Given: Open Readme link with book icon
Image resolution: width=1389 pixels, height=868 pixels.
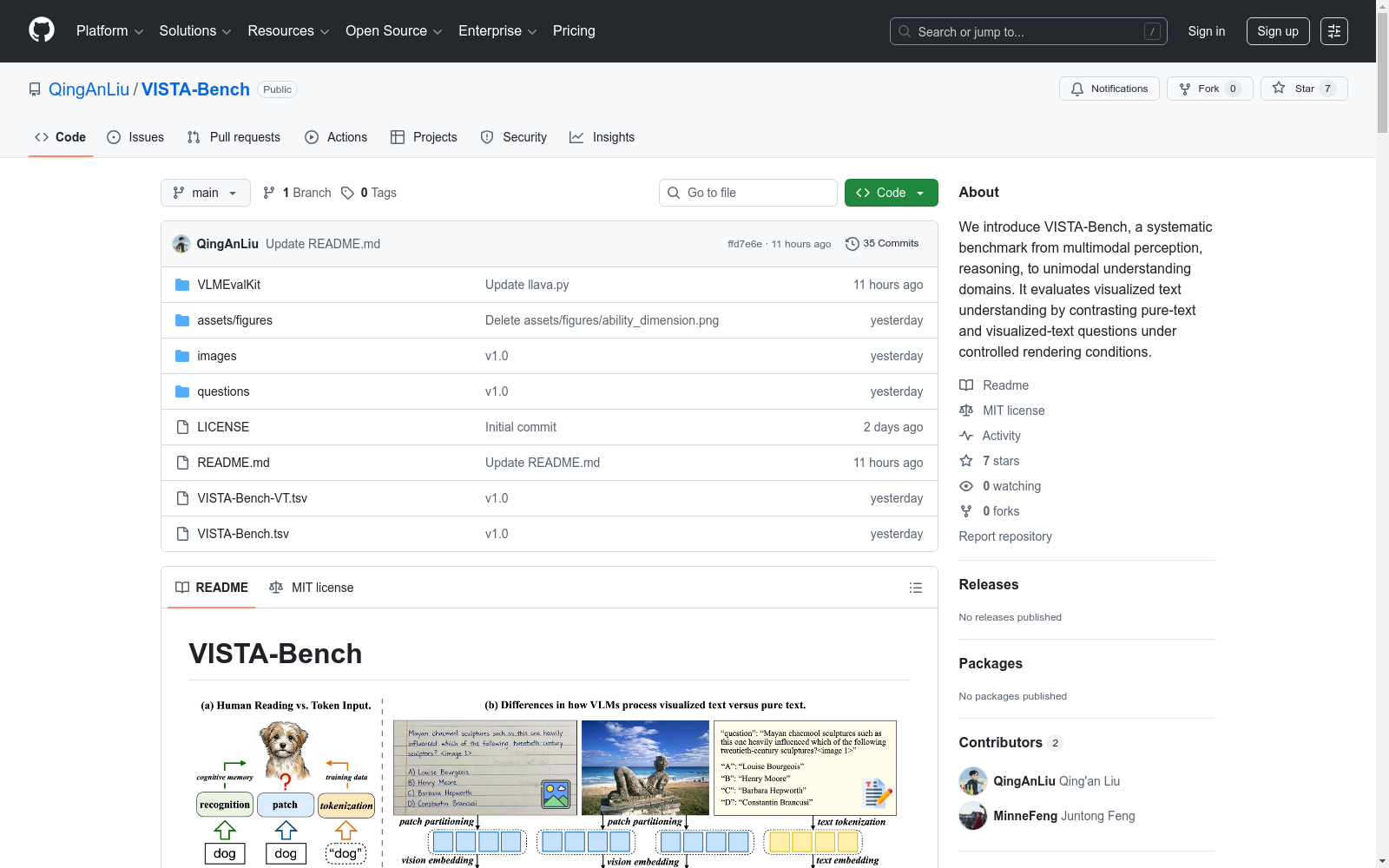Looking at the screenshot, I should [994, 385].
